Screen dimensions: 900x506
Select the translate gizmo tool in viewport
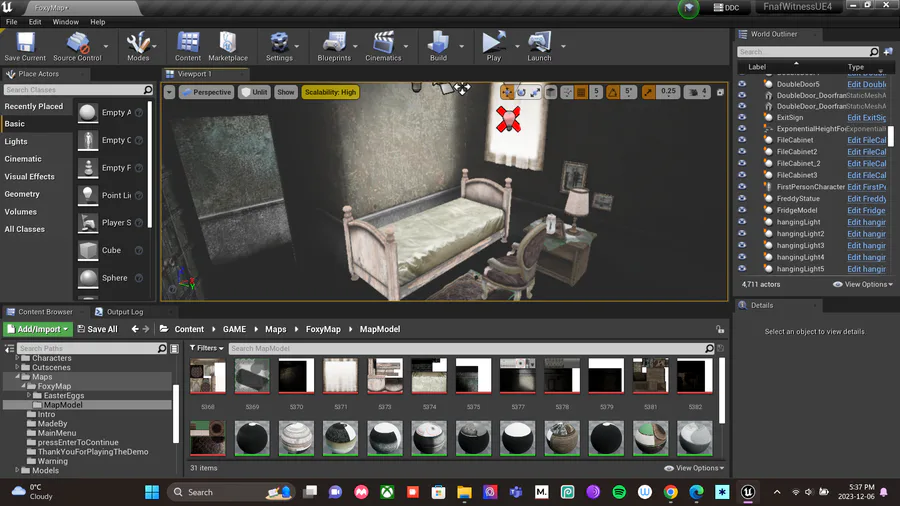507,92
